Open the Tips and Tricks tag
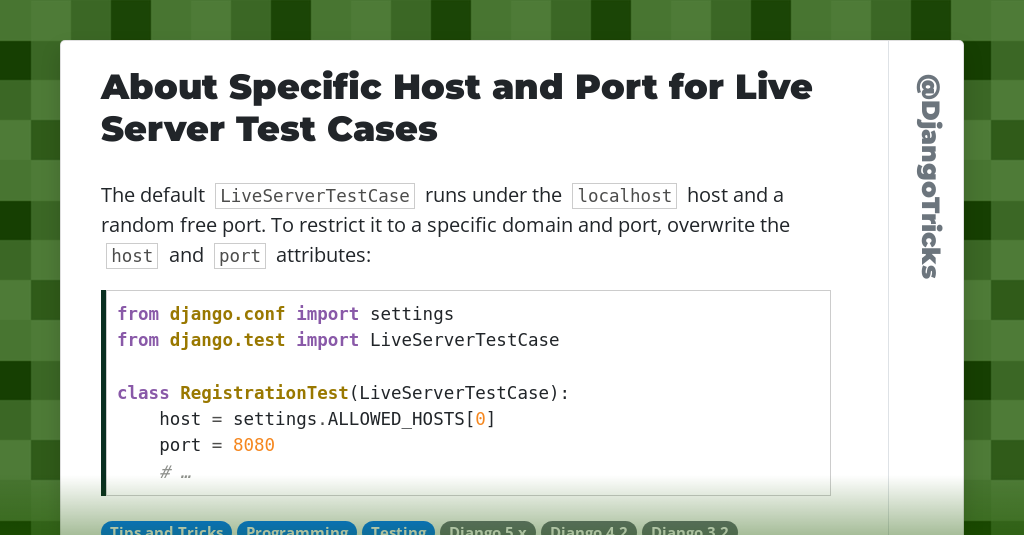This screenshot has height=535, width=1024. click(166, 529)
